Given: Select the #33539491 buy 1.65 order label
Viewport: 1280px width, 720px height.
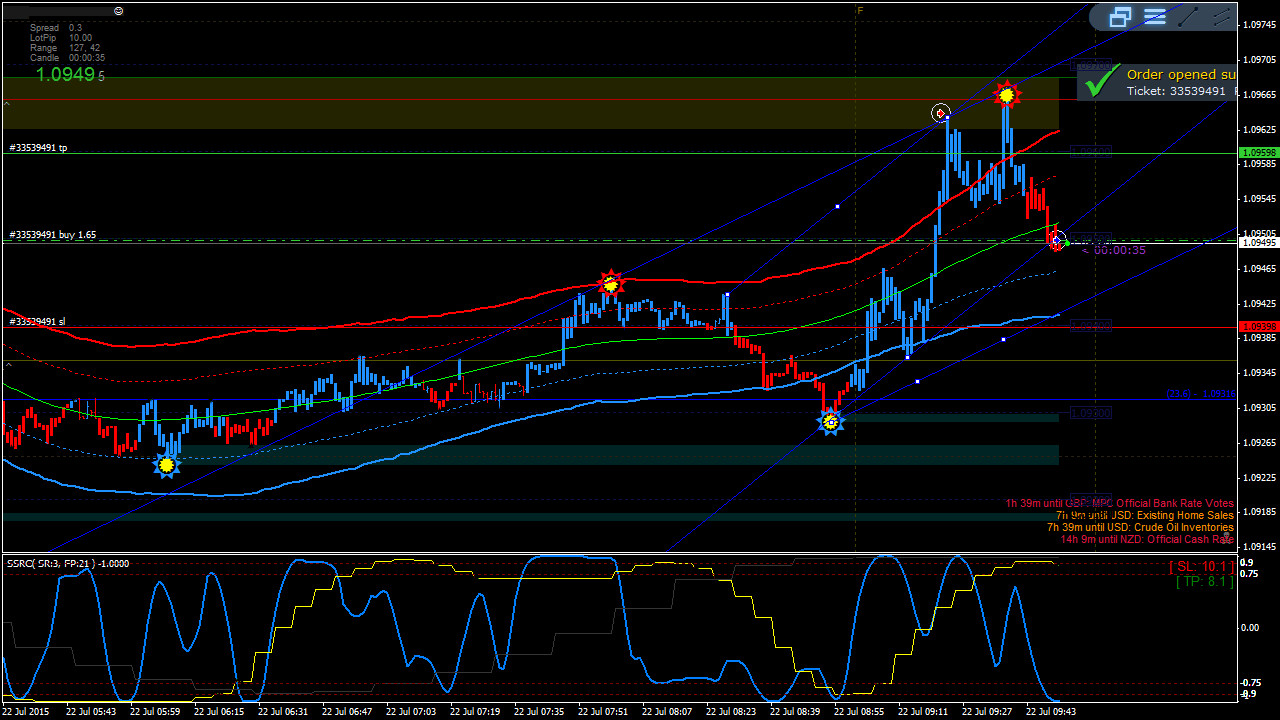Looking at the screenshot, I should coord(53,235).
